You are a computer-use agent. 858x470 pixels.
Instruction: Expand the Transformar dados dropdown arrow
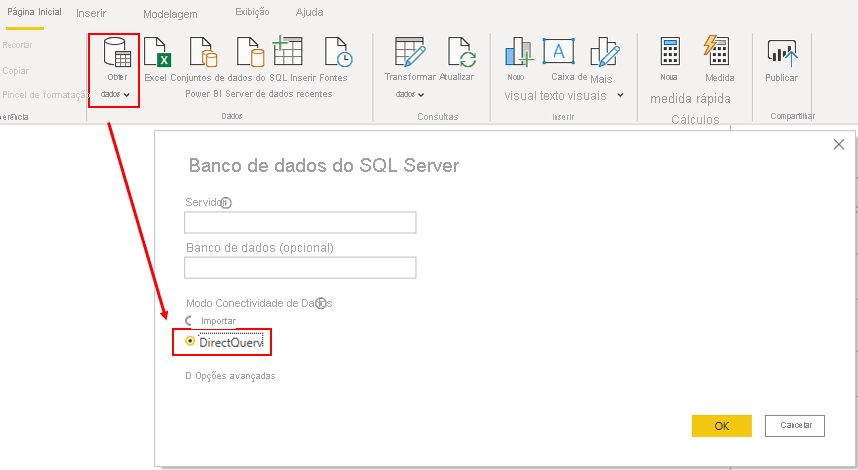[421, 95]
